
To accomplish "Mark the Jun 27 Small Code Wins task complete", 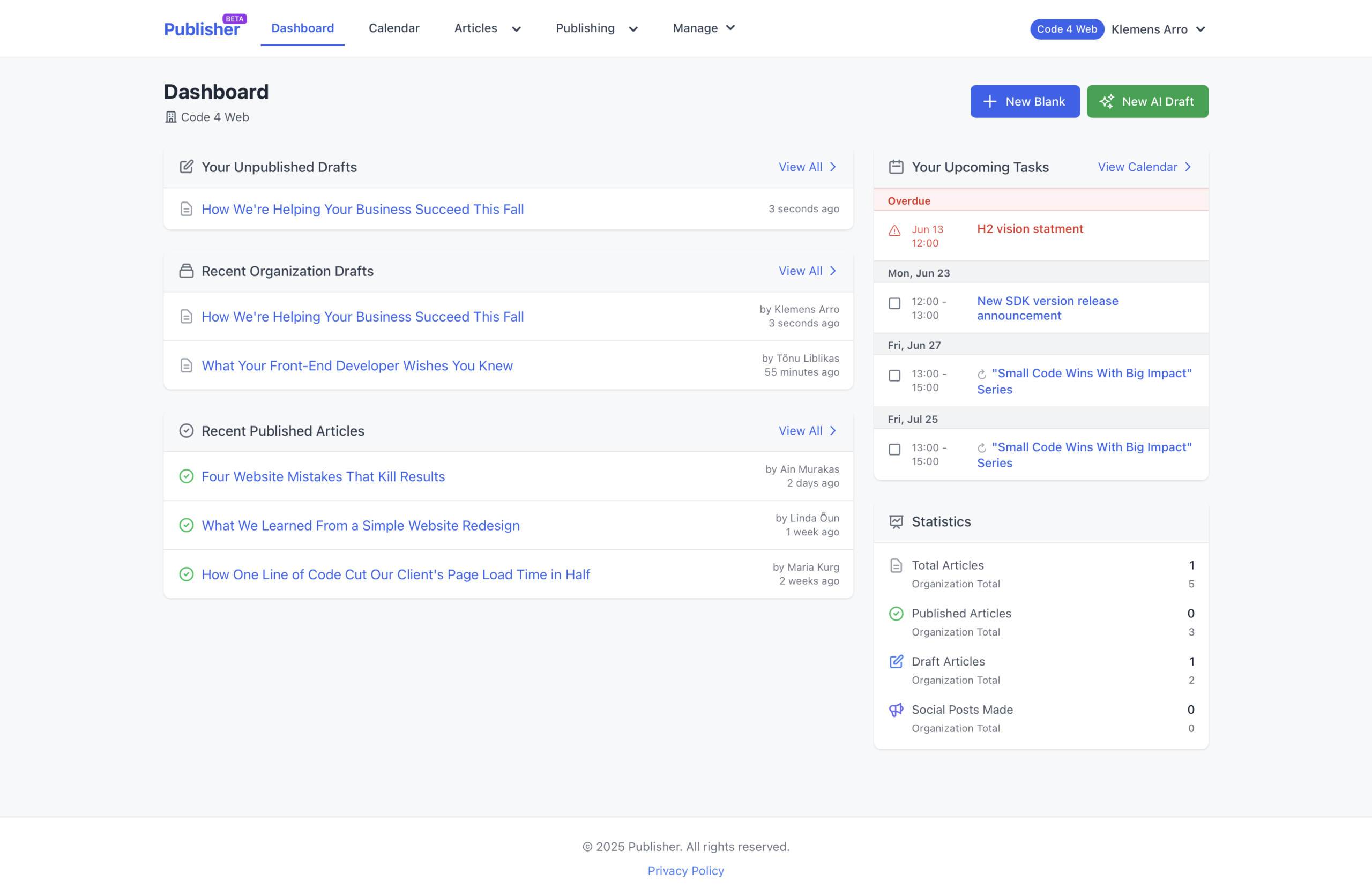I will point(894,375).
